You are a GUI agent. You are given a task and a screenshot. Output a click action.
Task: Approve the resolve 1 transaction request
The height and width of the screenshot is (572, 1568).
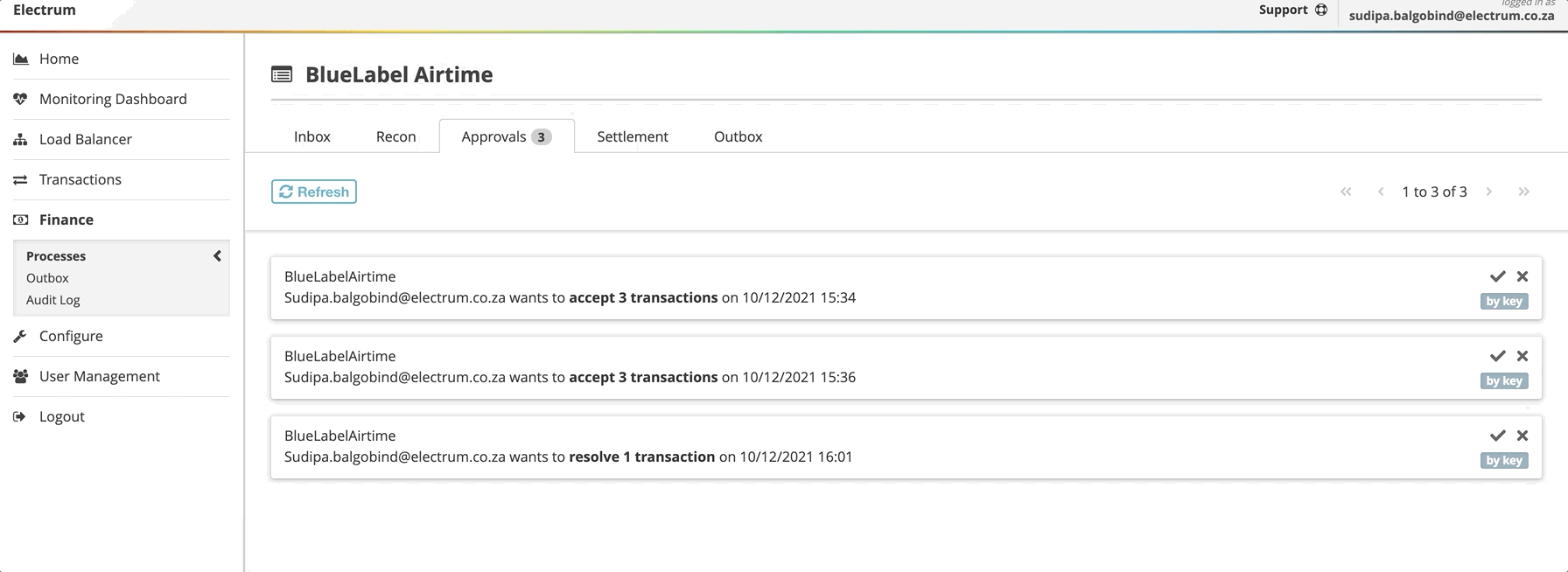tap(1497, 436)
